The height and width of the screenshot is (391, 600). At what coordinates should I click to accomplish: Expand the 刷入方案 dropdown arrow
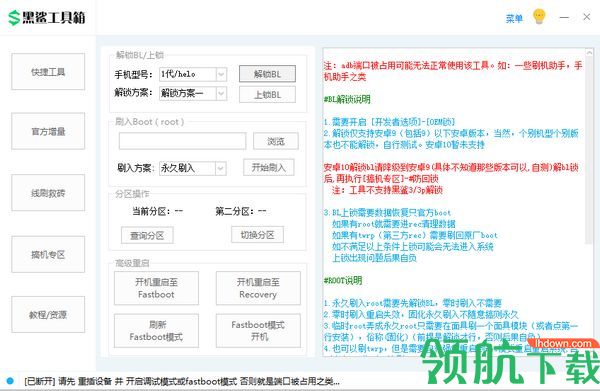click(x=221, y=168)
